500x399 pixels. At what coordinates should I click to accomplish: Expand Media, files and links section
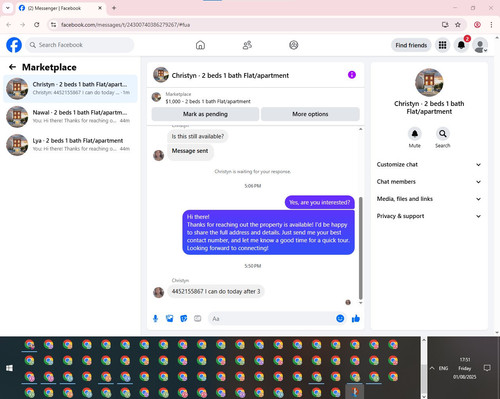point(429,199)
